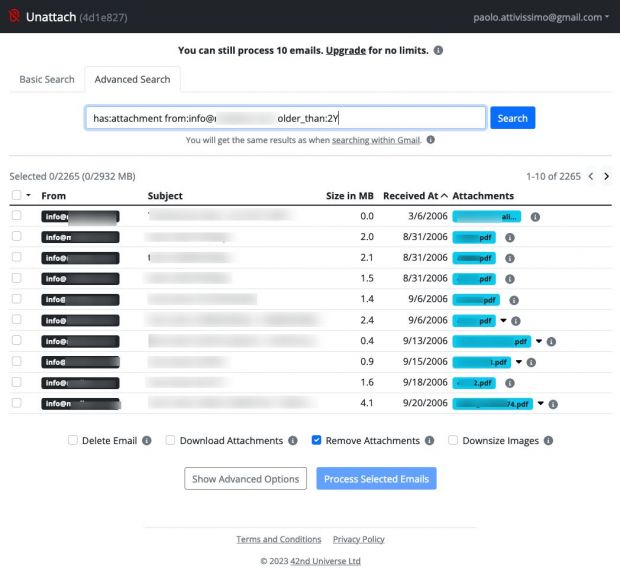
Task: Enable the Delete Email option
Action: [73, 440]
